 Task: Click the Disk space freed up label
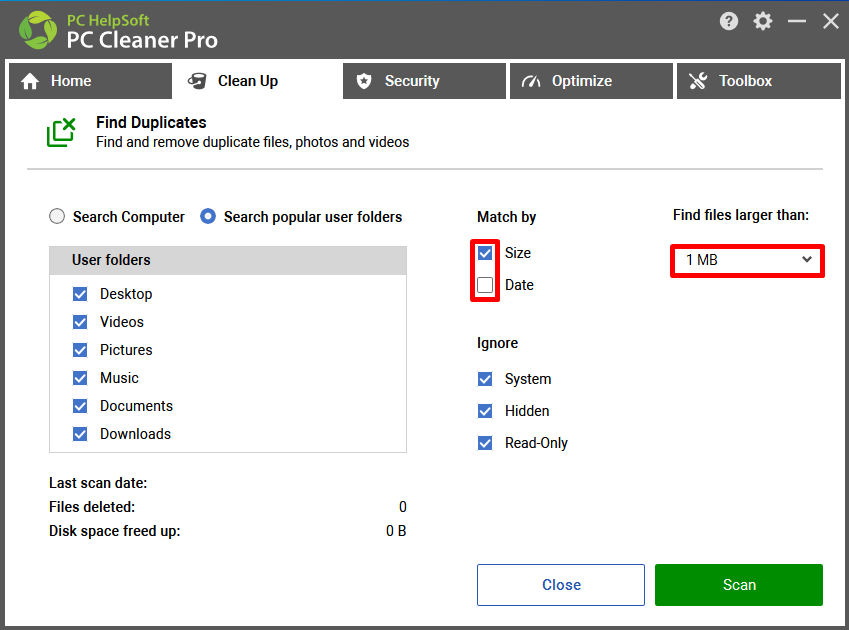coord(114,531)
